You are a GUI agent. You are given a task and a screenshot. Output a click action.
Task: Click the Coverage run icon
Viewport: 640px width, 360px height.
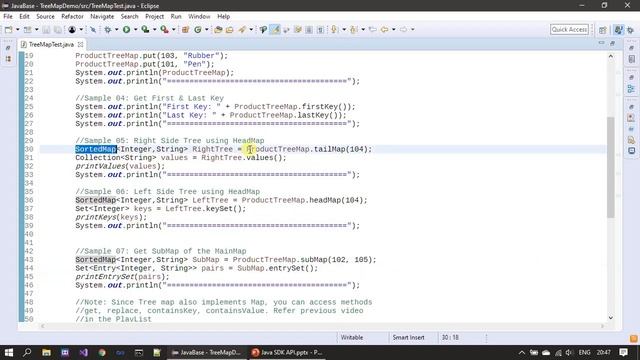coord(145,30)
